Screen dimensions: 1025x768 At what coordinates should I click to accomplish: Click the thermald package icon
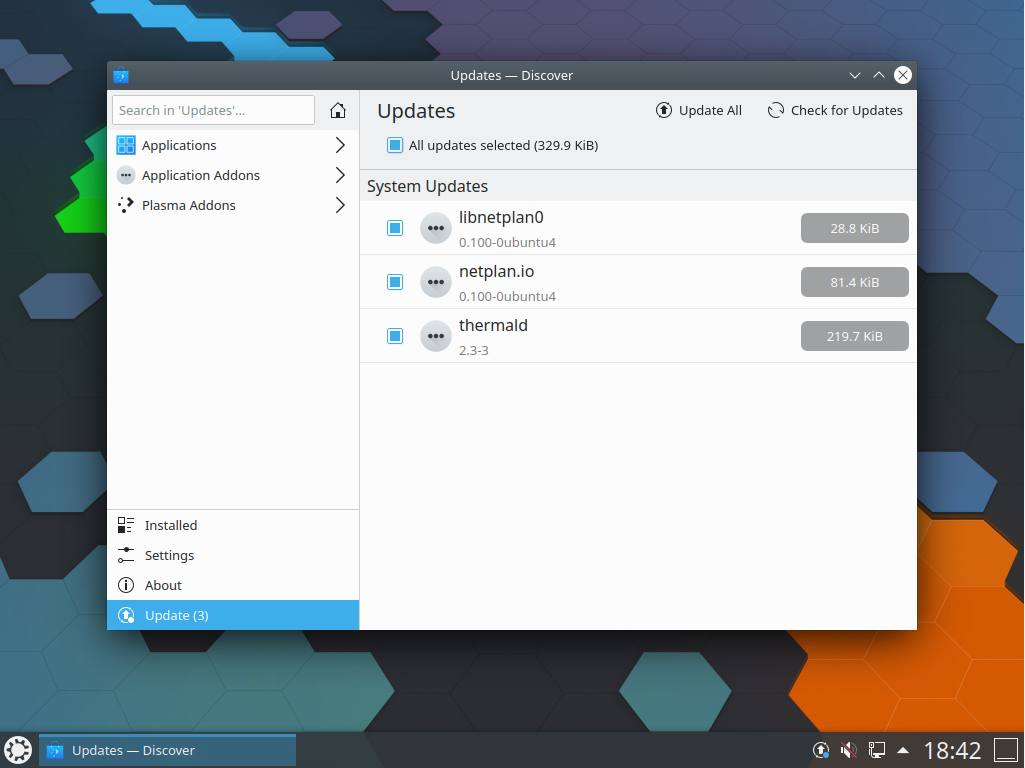tap(435, 337)
